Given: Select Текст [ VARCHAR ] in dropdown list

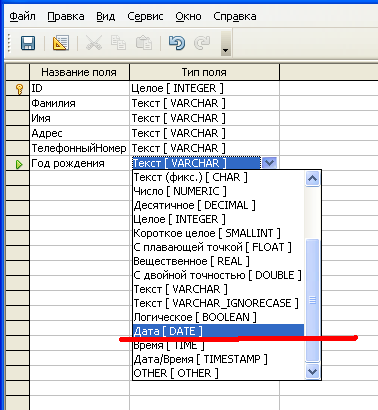Looking at the screenshot, I should pyautogui.click(x=218, y=289).
